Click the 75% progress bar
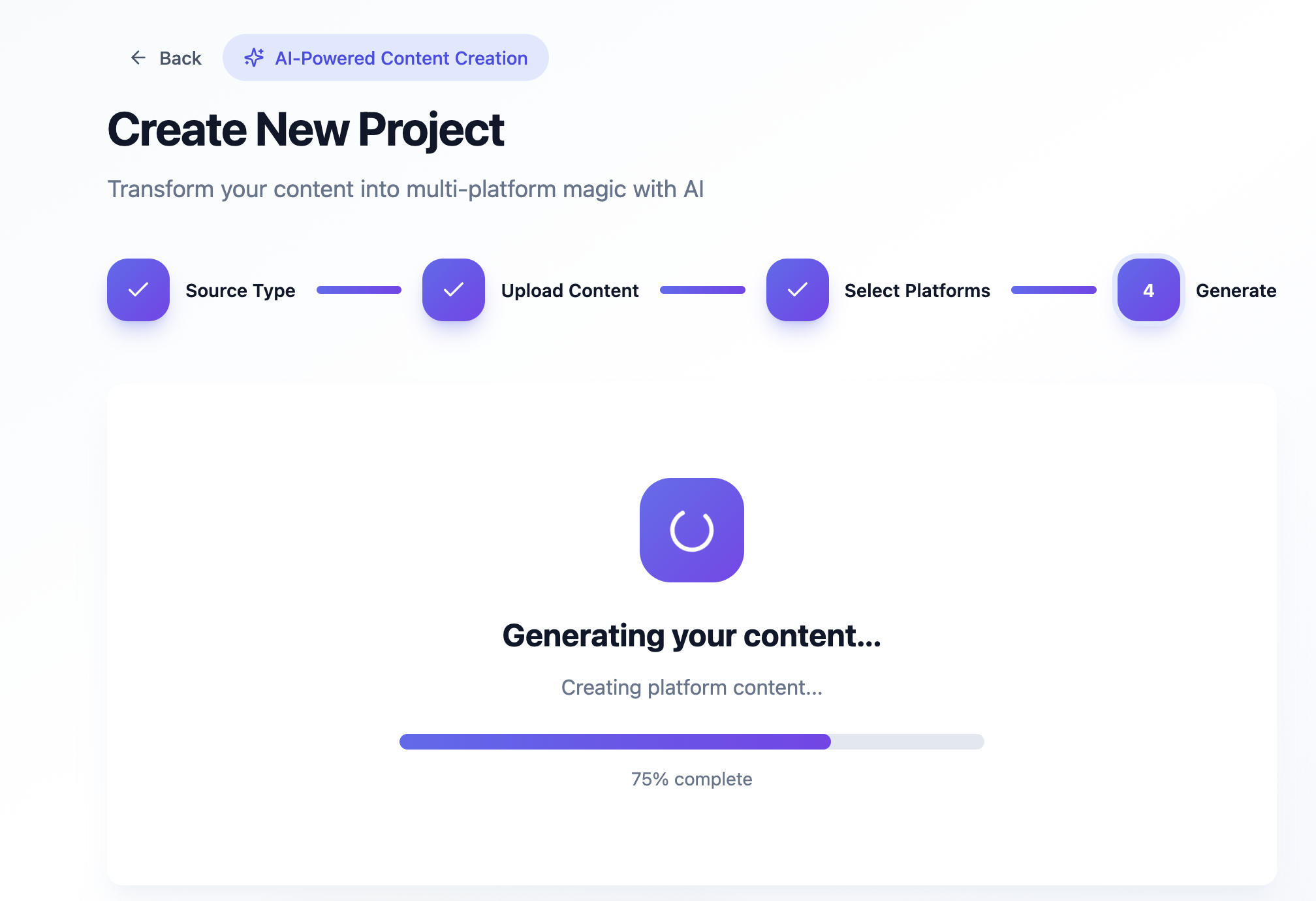 (x=691, y=742)
